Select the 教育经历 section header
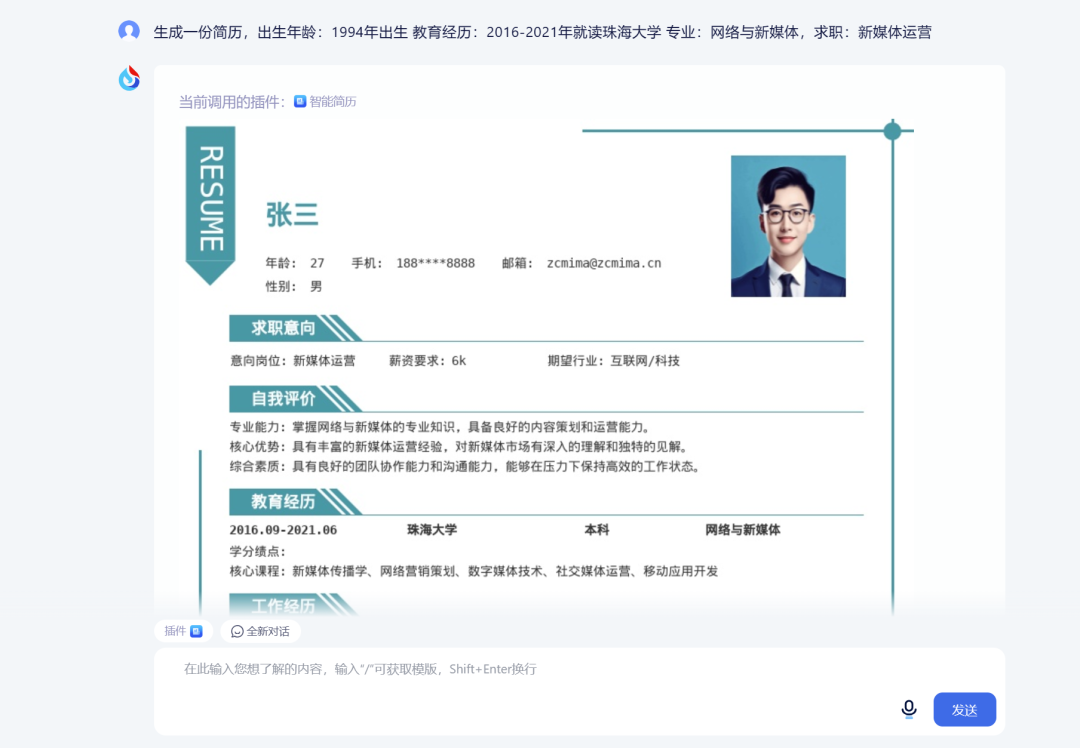The image size is (1080, 748). pos(295,501)
